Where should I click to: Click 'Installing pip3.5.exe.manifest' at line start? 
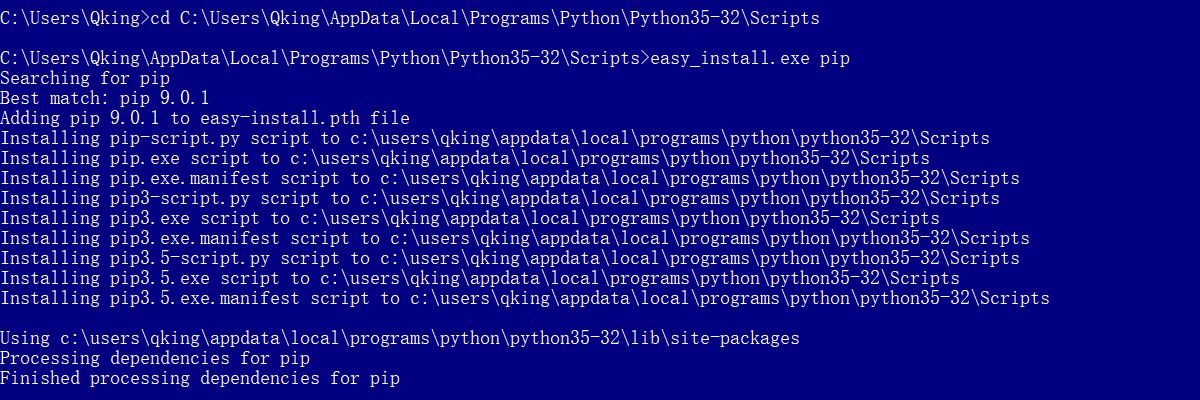pyautogui.click(x=150, y=298)
